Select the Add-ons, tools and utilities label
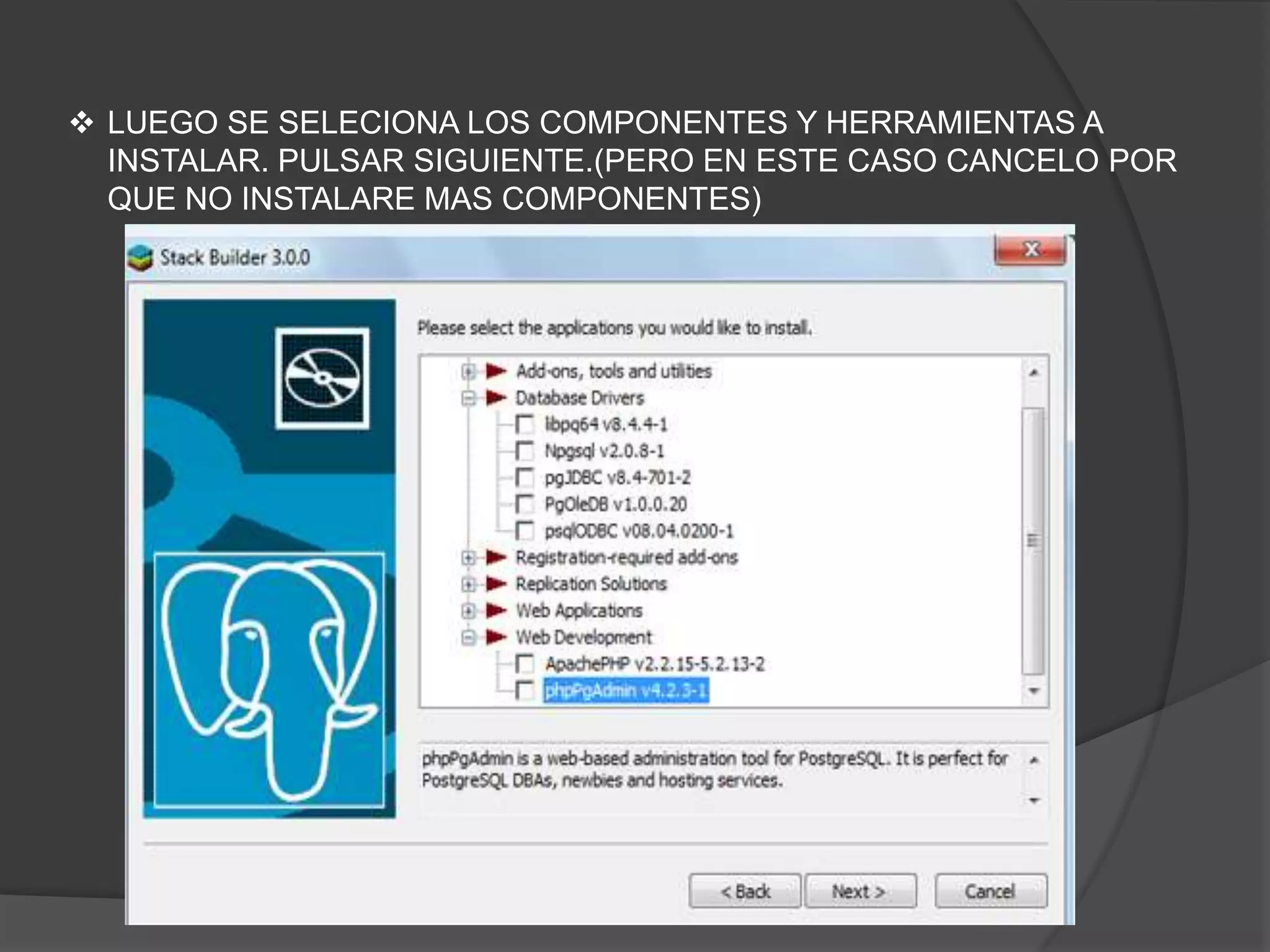The height and width of the screenshot is (952, 1270). click(x=614, y=371)
